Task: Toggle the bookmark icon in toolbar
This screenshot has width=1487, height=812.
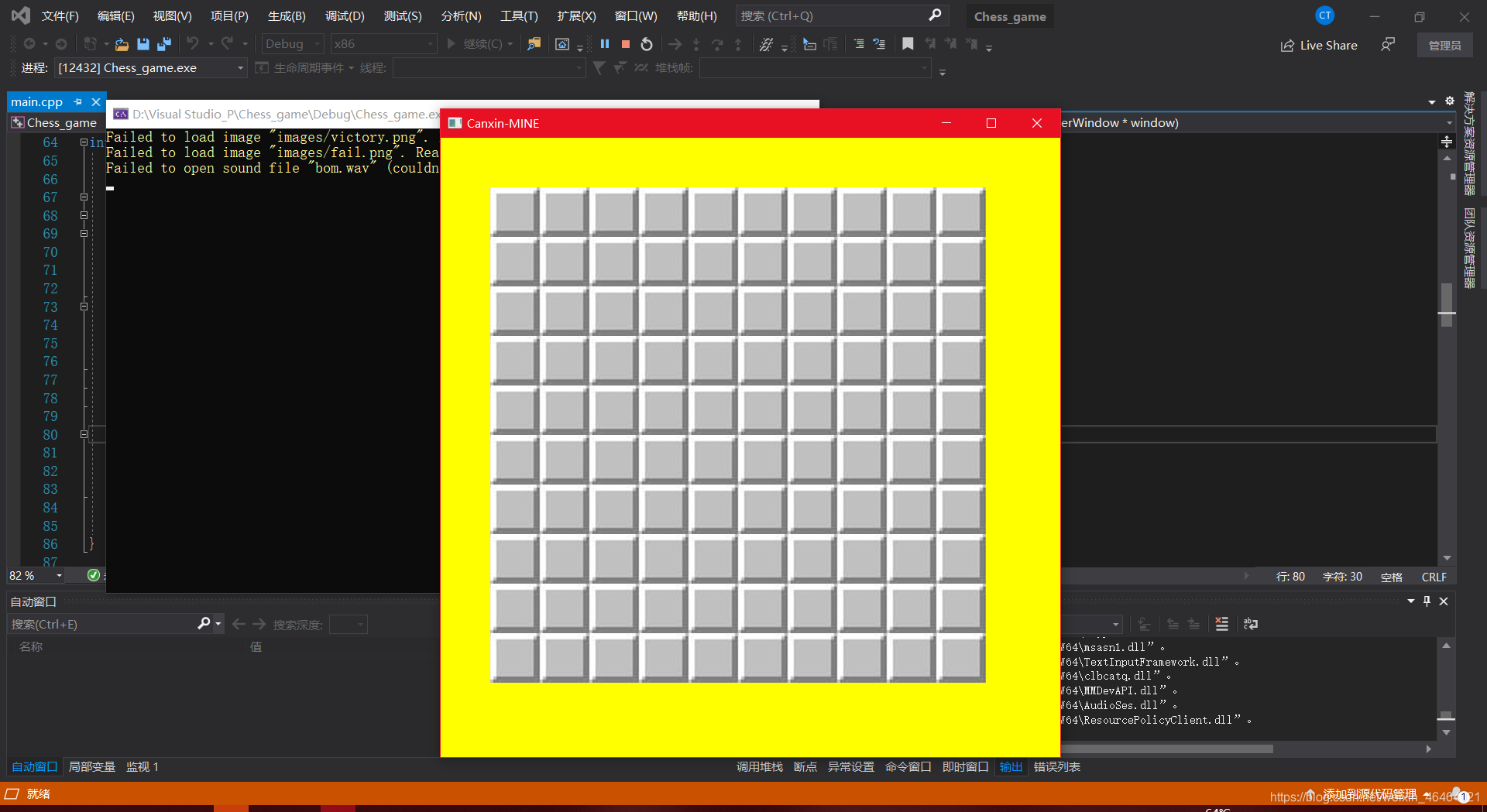Action: point(908,44)
